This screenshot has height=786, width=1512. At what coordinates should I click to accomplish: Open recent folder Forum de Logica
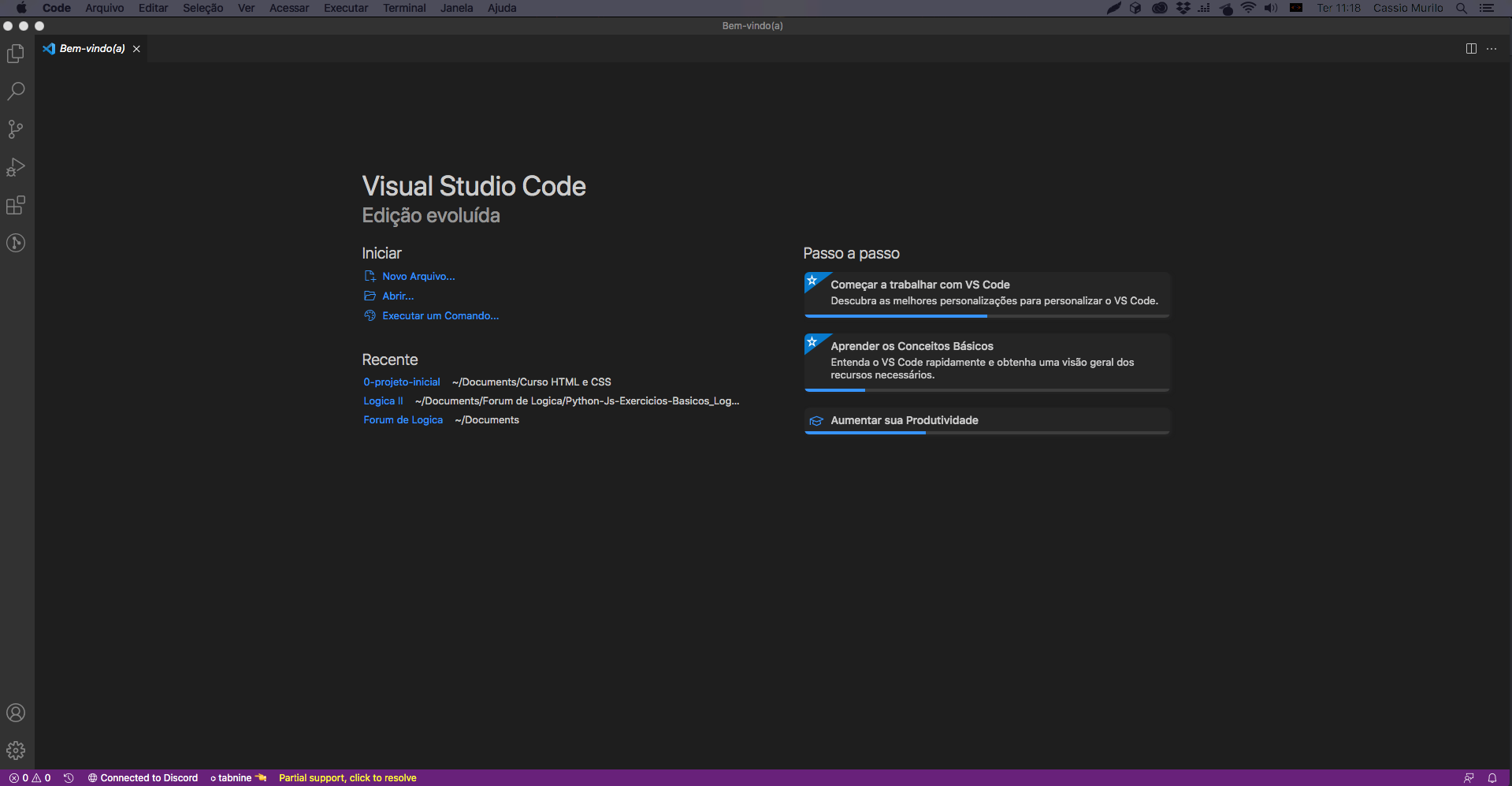[403, 420]
